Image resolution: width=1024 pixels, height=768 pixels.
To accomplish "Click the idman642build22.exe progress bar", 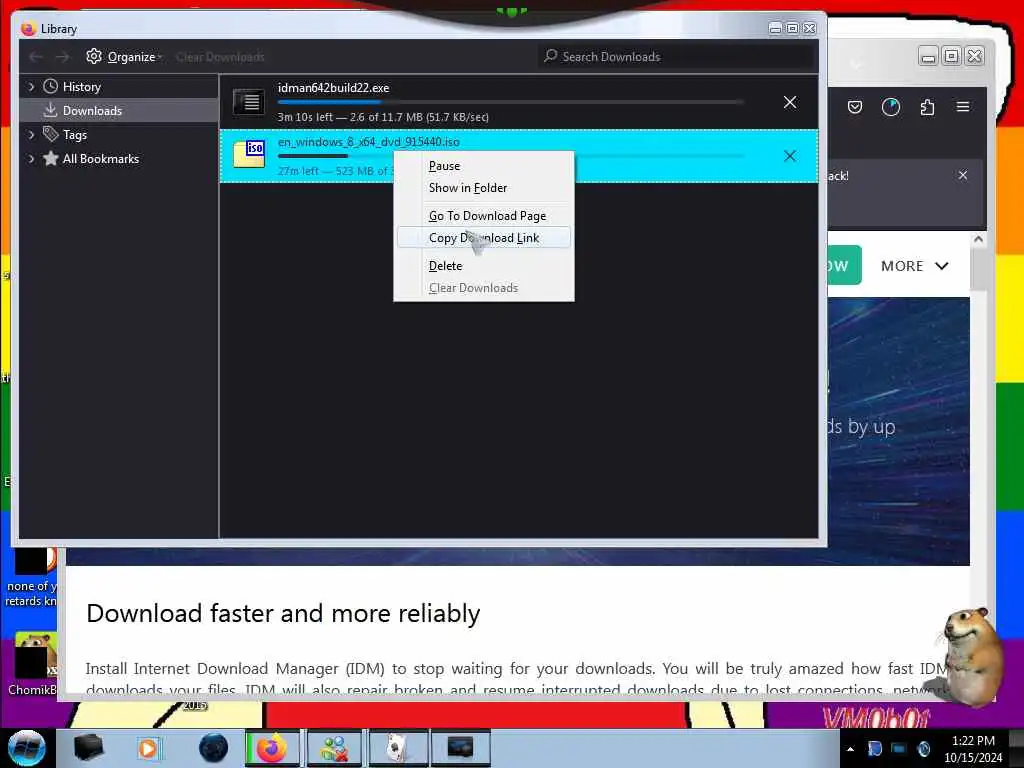I will (x=510, y=102).
